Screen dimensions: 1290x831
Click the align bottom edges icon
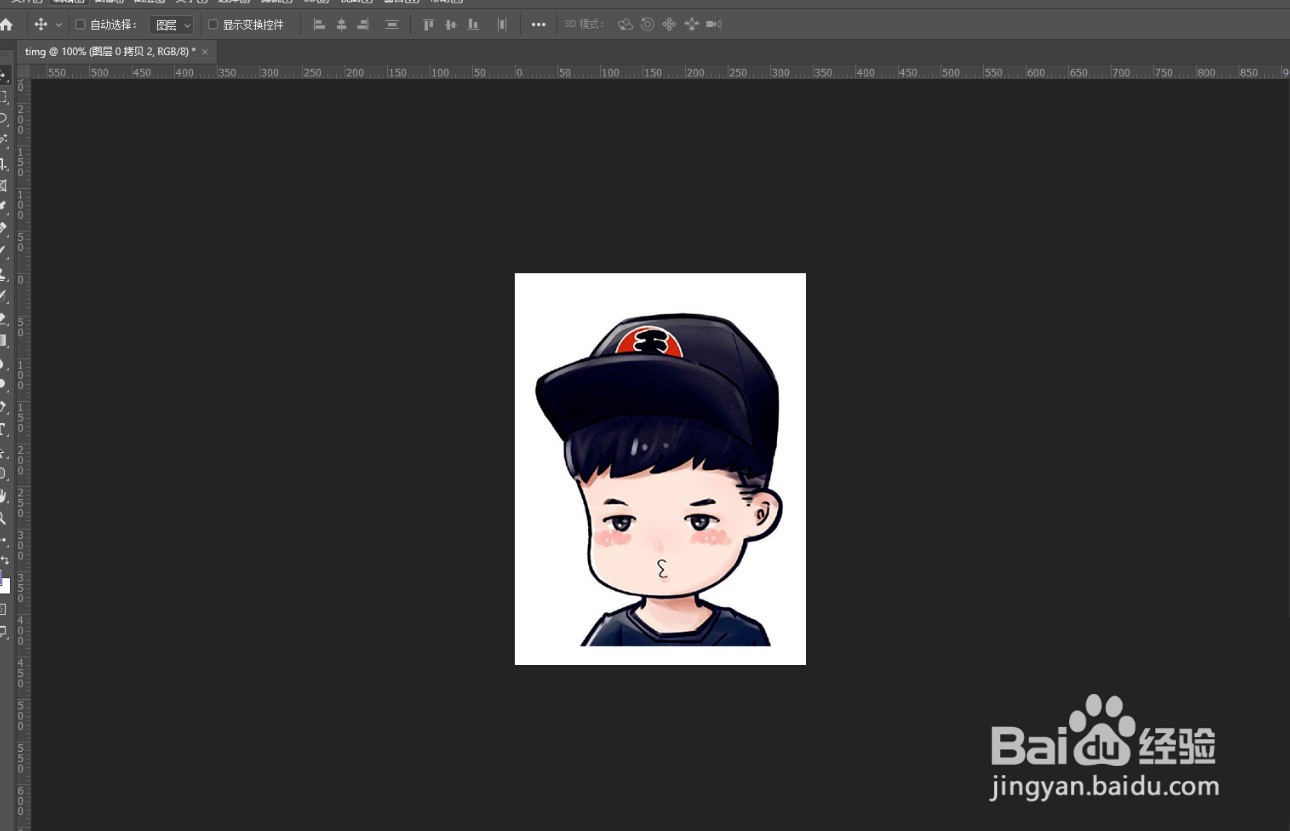click(473, 24)
